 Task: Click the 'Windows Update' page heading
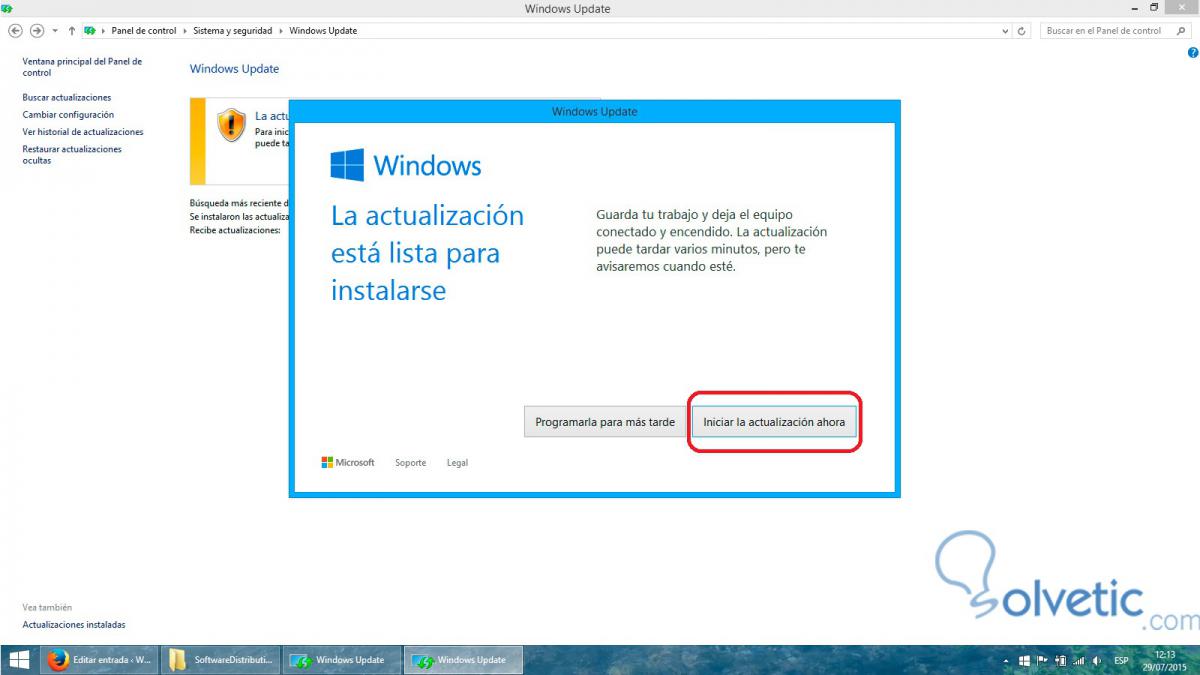[234, 69]
